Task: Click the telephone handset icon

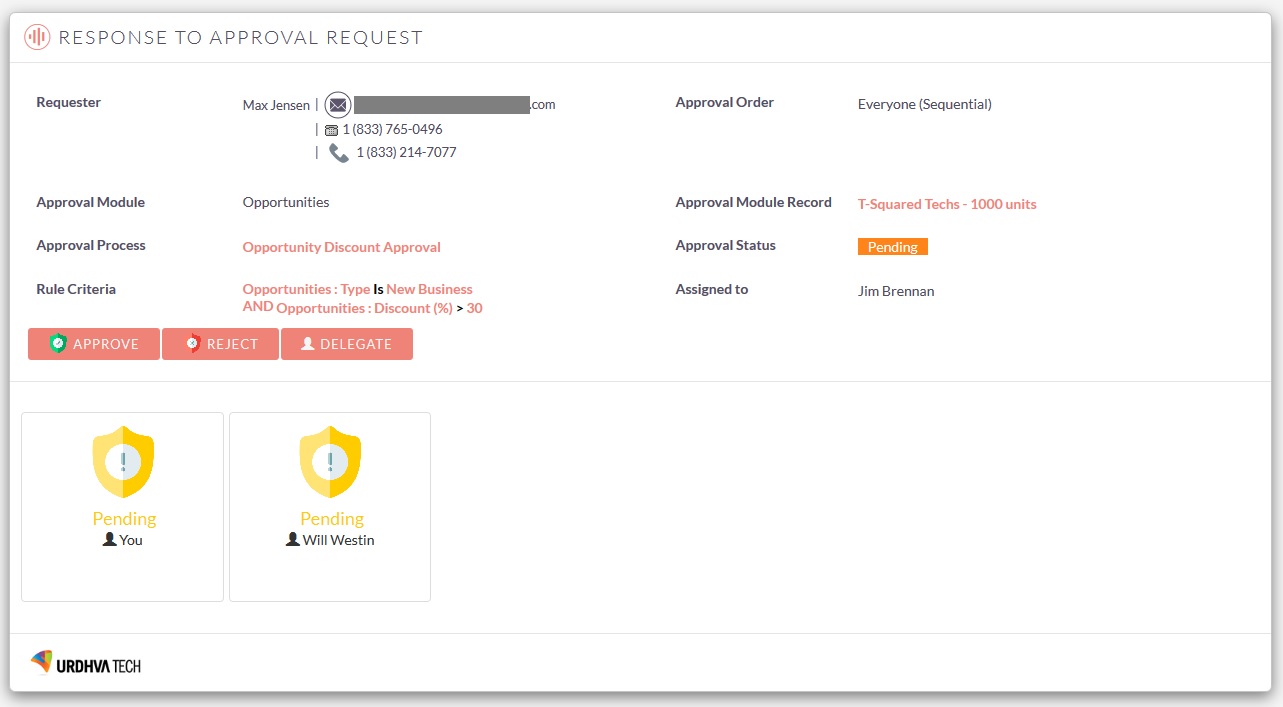Action: [x=339, y=153]
